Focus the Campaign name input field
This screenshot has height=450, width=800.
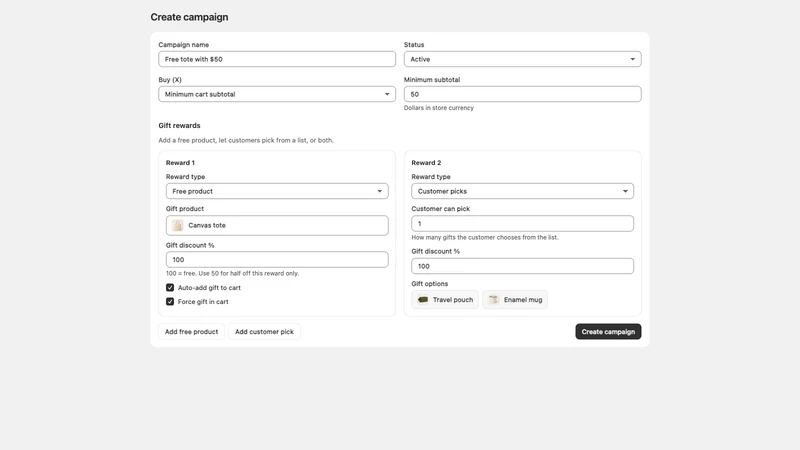pos(277,59)
